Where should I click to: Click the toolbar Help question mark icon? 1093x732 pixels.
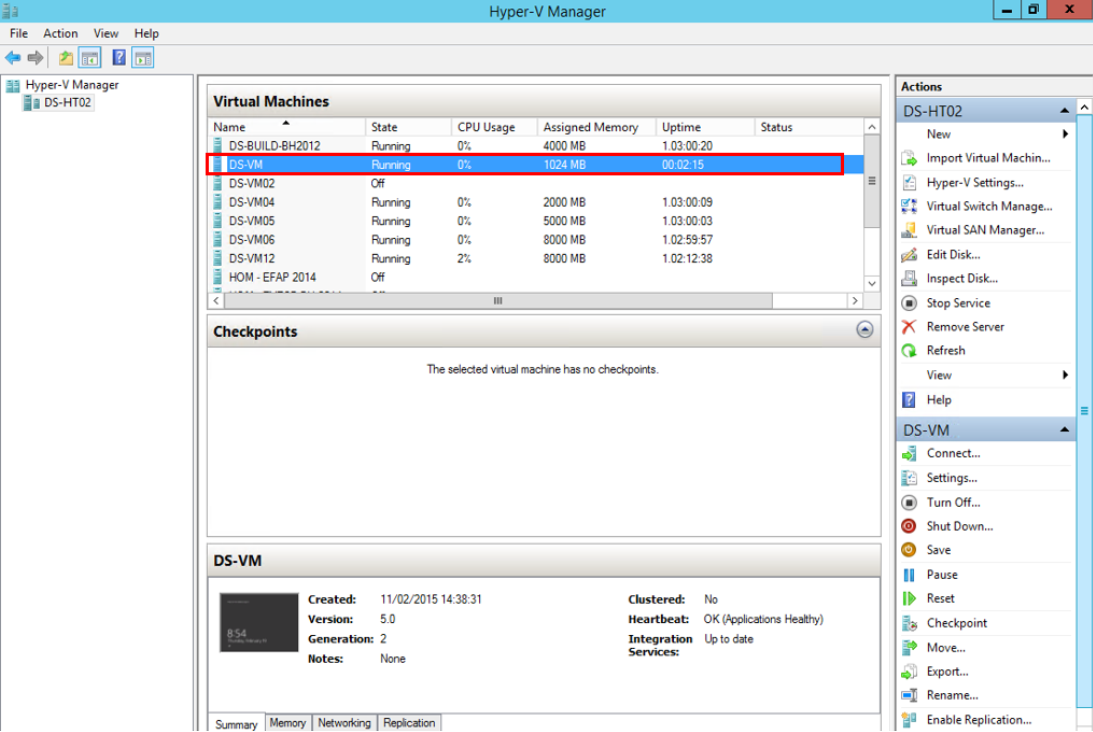[x=119, y=57]
